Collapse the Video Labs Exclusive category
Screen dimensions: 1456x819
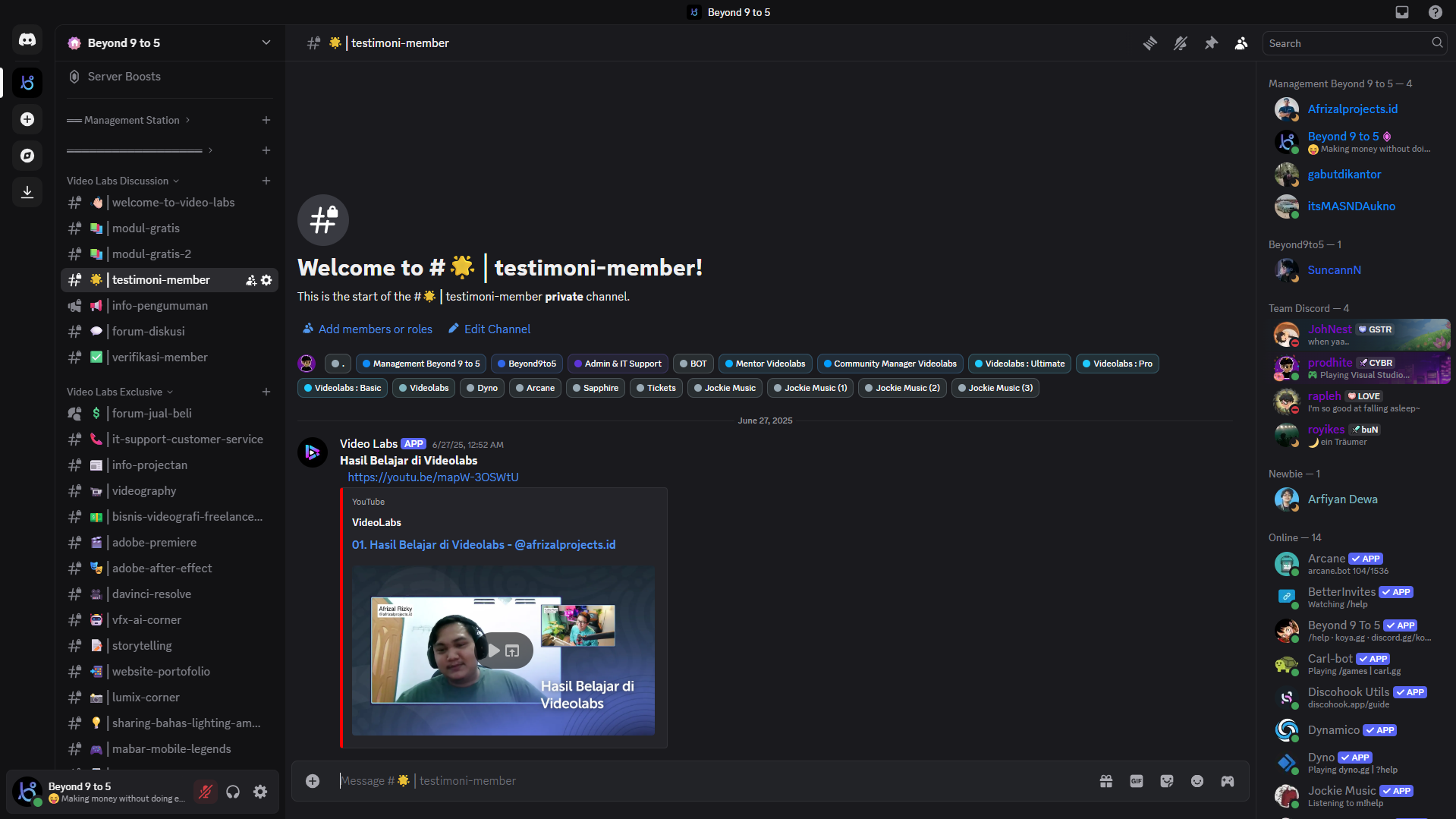click(120, 392)
